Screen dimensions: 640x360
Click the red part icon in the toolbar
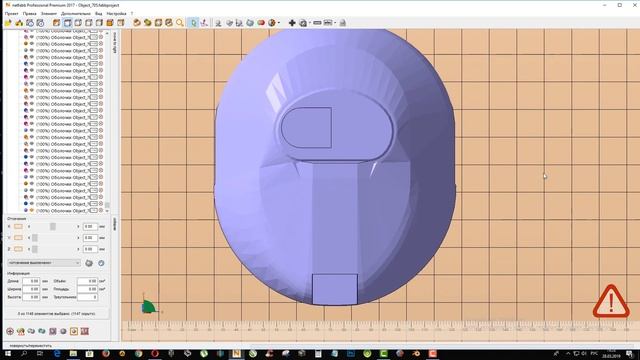click(x=261, y=23)
